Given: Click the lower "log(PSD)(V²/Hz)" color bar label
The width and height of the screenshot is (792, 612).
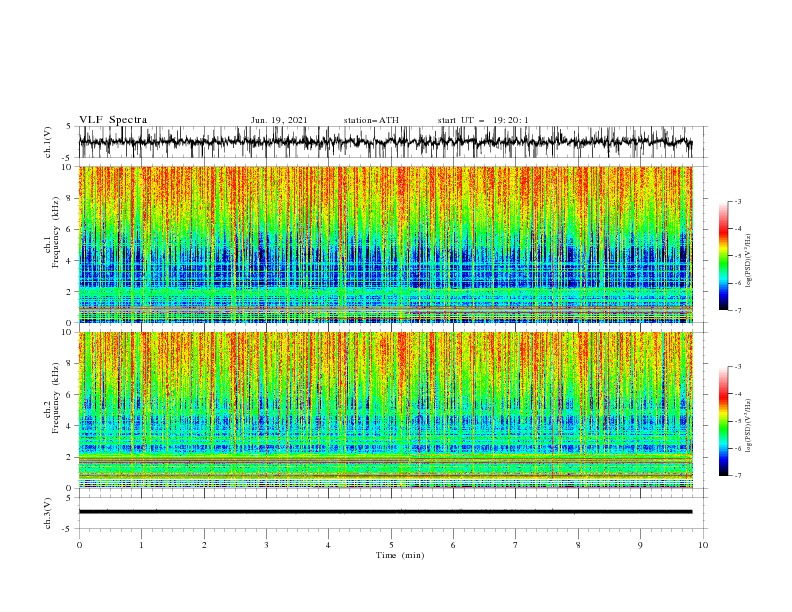Looking at the screenshot, I should tap(748, 426).
